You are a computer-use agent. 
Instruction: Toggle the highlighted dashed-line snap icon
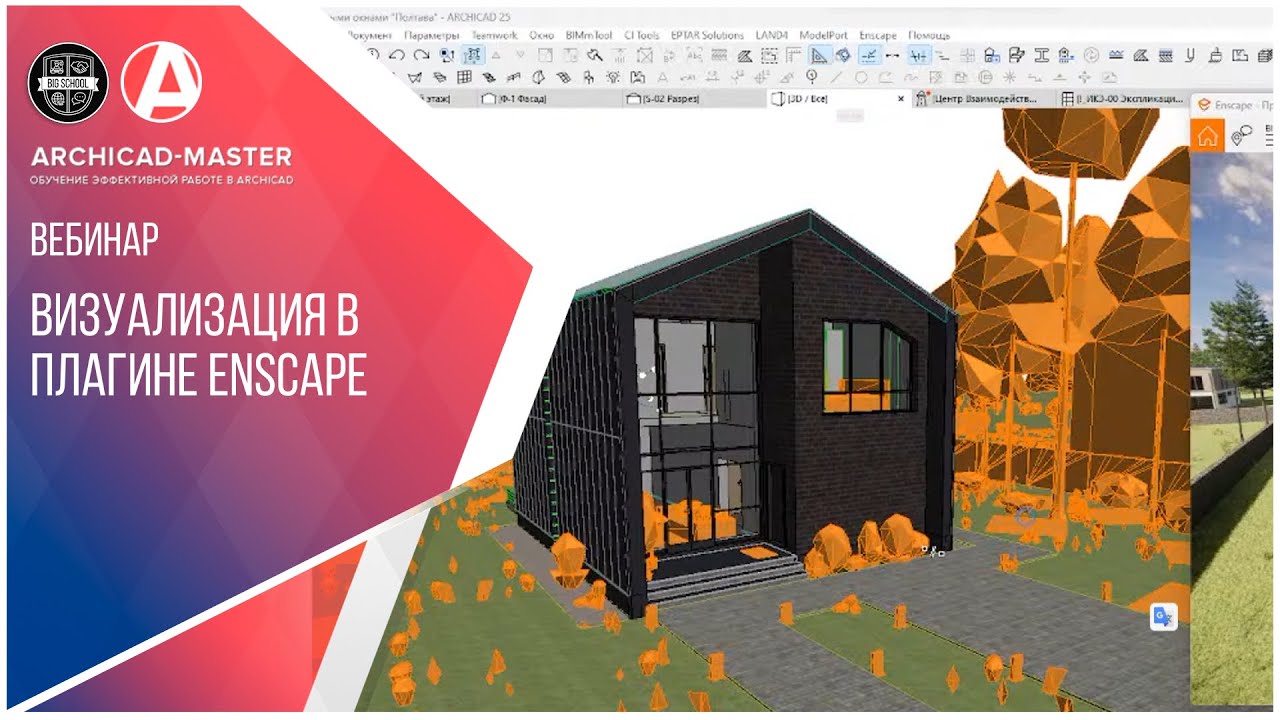(868, 56)
